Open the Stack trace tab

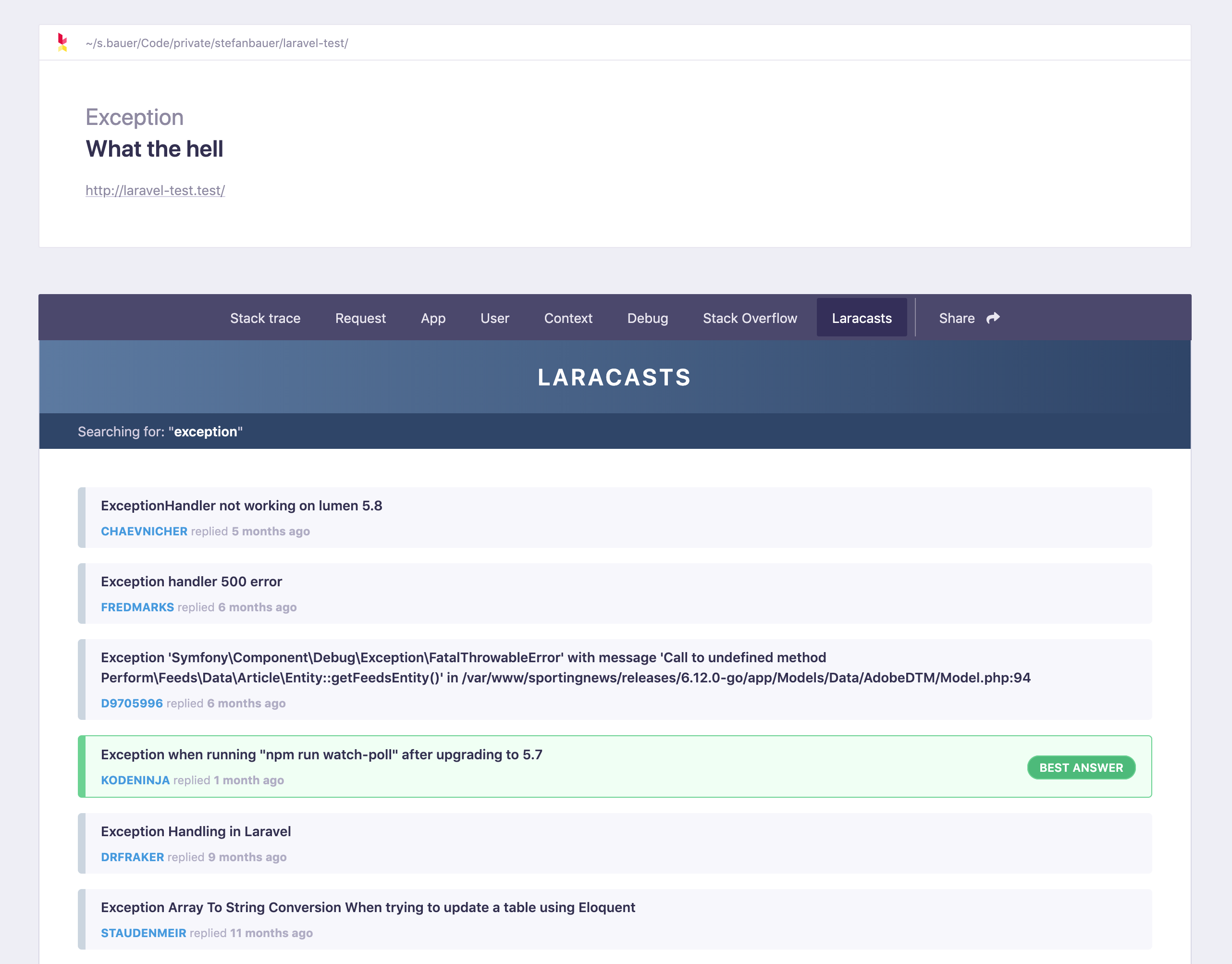coord(265,318)
